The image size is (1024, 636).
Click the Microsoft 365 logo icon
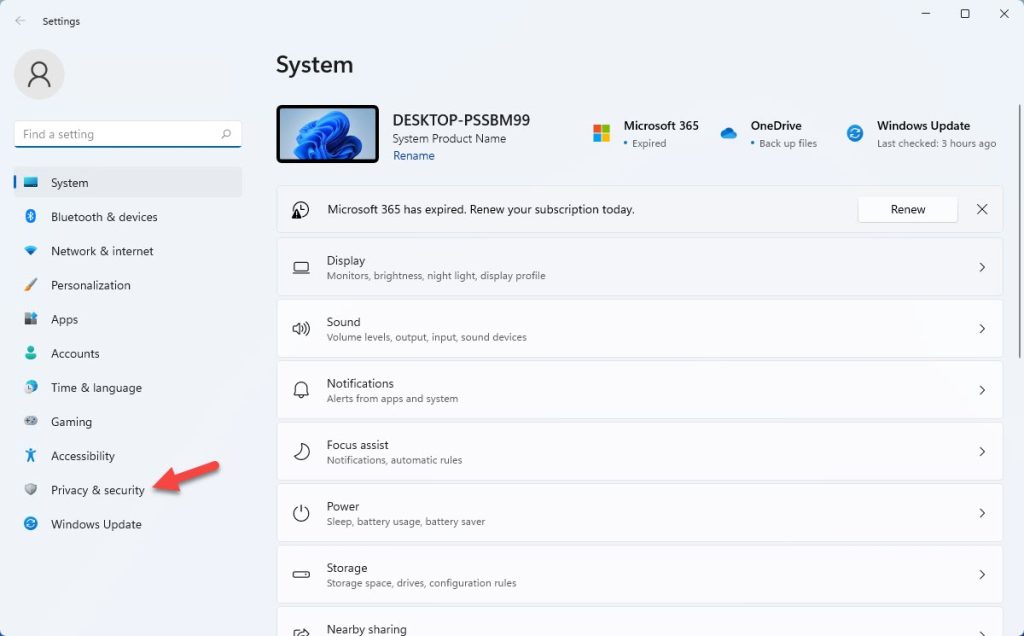(x=601, y=133)
